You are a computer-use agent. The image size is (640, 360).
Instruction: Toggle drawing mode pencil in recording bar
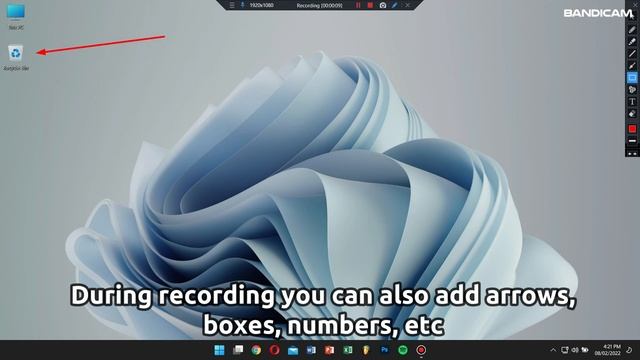tap(395, 5)
